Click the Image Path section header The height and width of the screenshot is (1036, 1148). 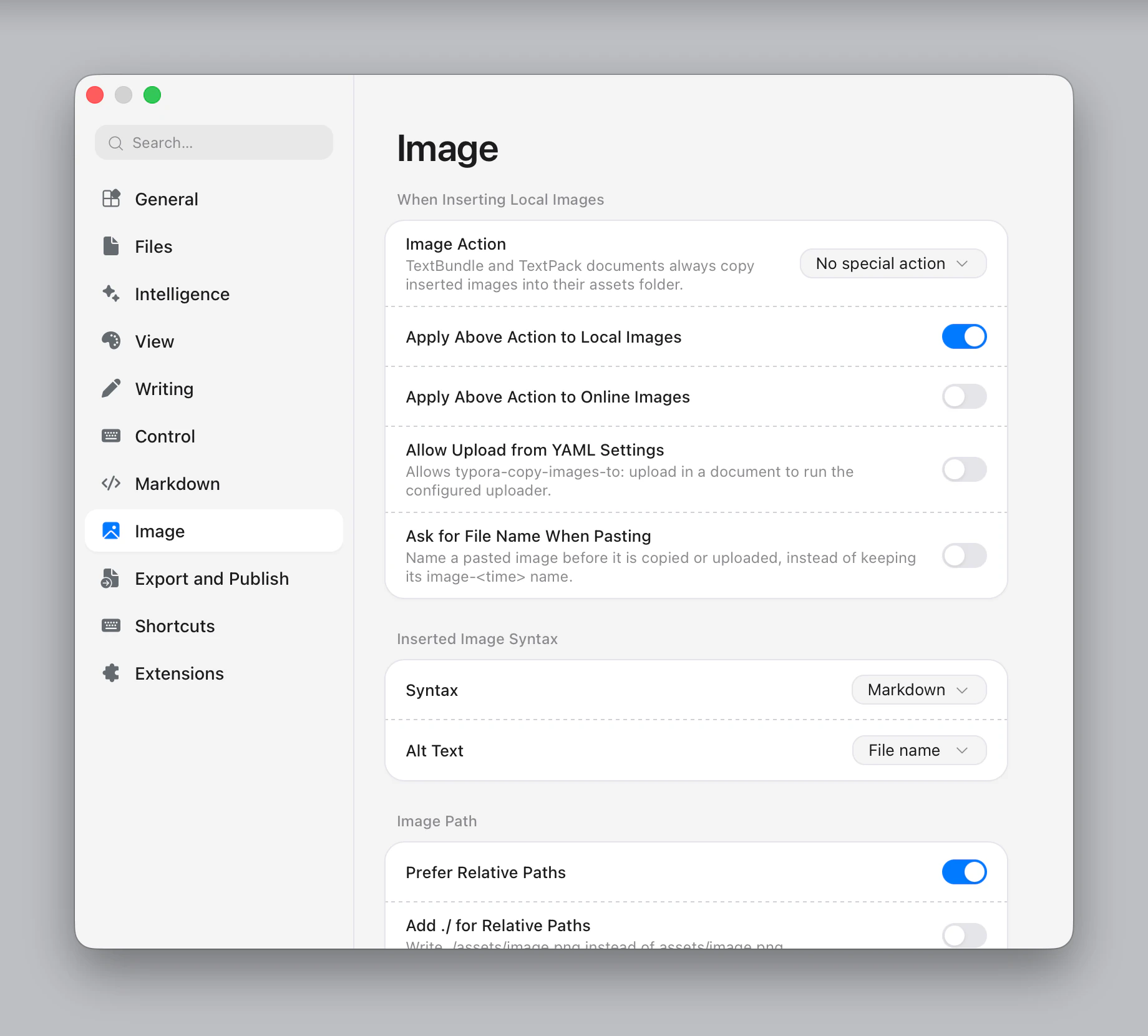(437, 821)
